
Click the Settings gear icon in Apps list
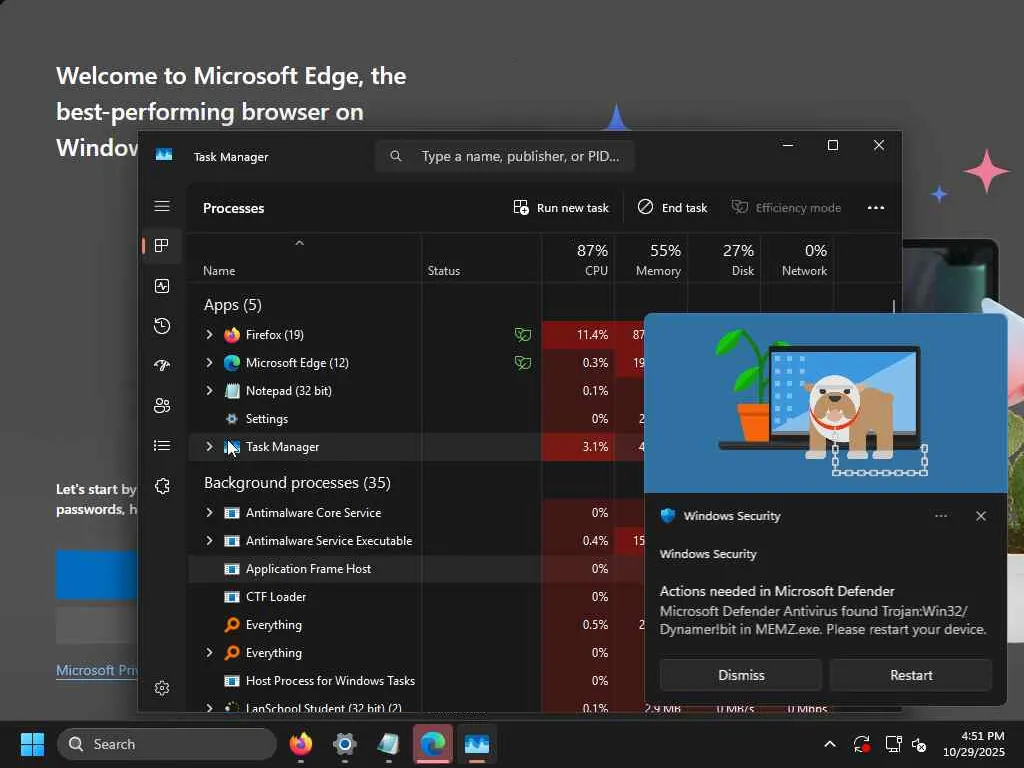point(231,419)
